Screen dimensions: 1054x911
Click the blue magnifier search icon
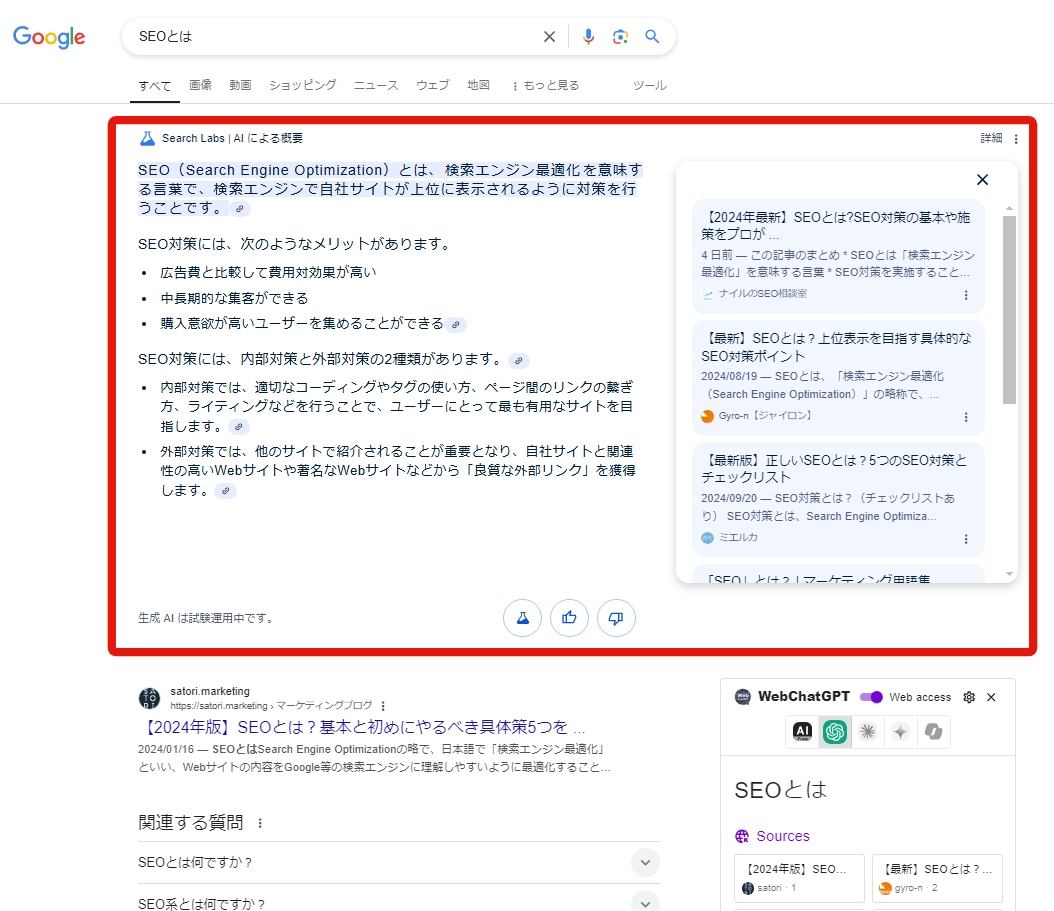point(652,37)
